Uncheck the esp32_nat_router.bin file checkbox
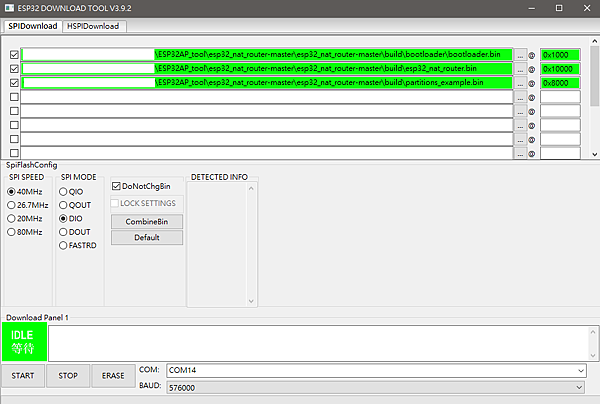Viewport: 600px width, 404px height. (14, 69)
